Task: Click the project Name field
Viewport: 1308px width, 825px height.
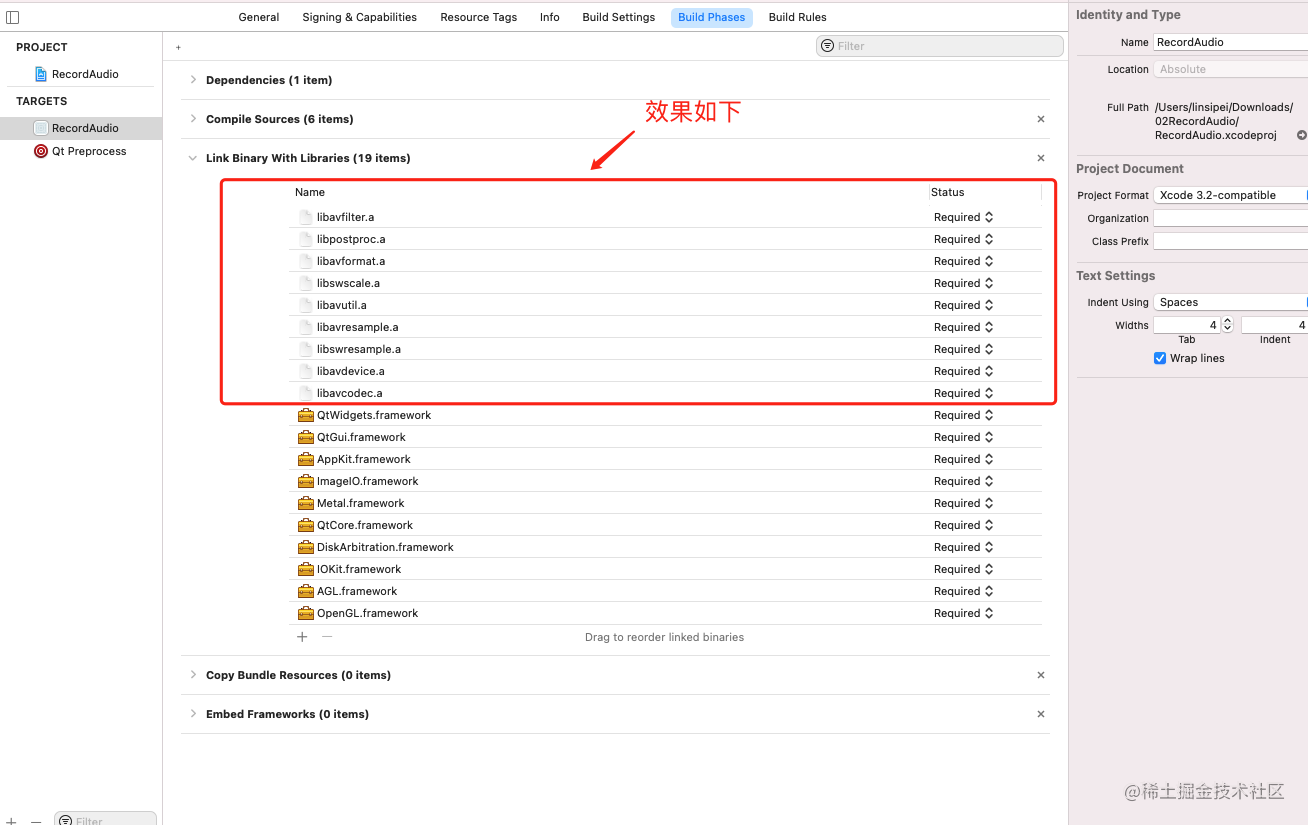Action: pos(1230,42)
